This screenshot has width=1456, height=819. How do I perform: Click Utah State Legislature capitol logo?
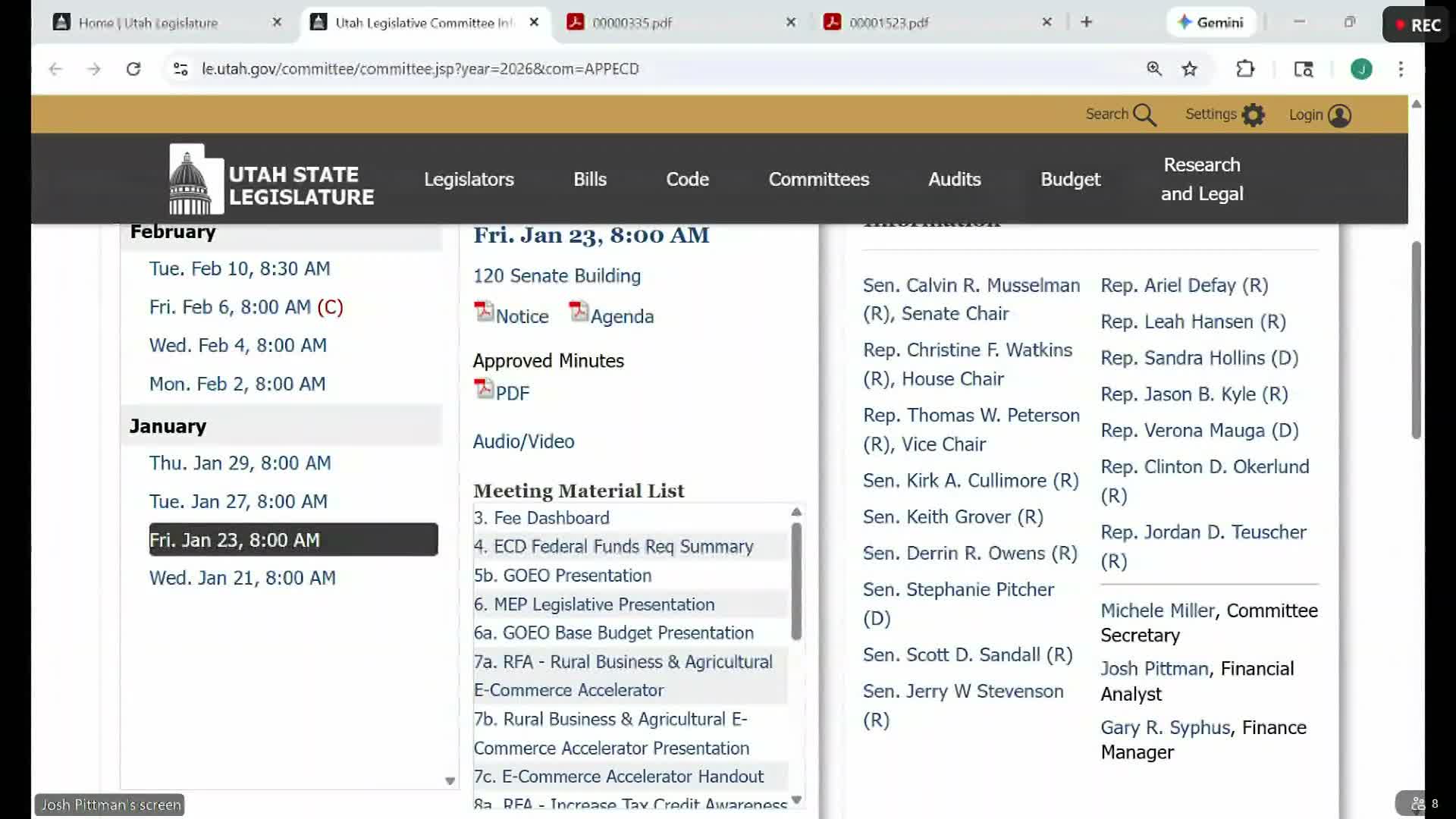click(x=196, y=180)
